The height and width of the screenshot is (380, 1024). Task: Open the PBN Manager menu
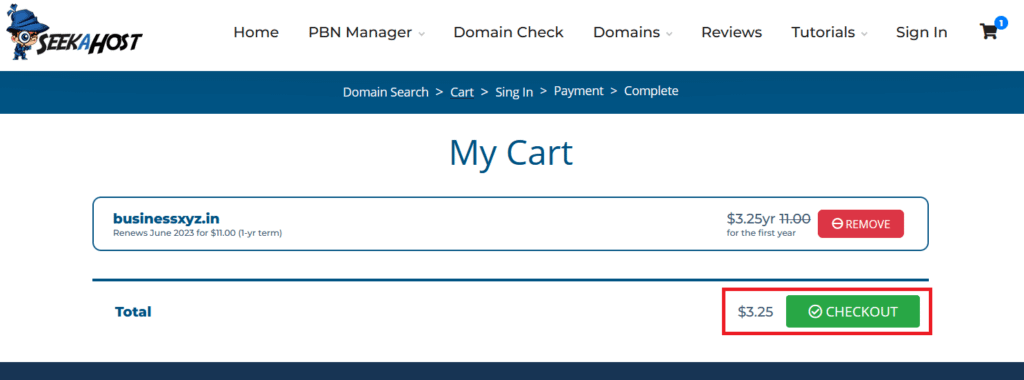360,32
